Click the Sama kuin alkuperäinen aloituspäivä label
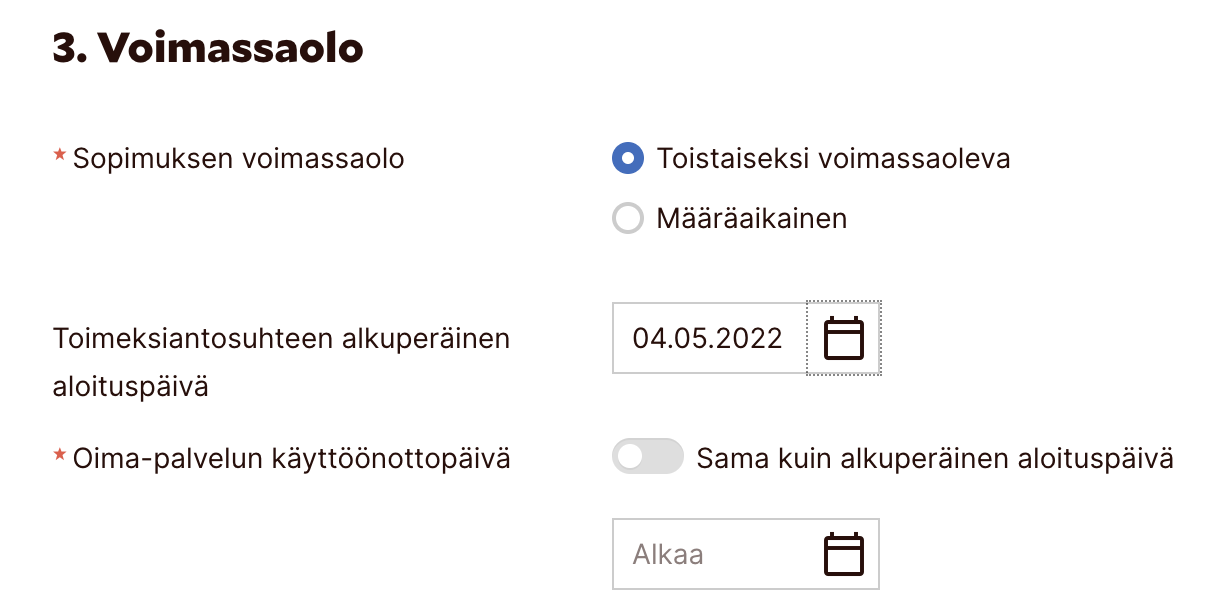Screen dimensions: 1232x592 coord(934,458)
